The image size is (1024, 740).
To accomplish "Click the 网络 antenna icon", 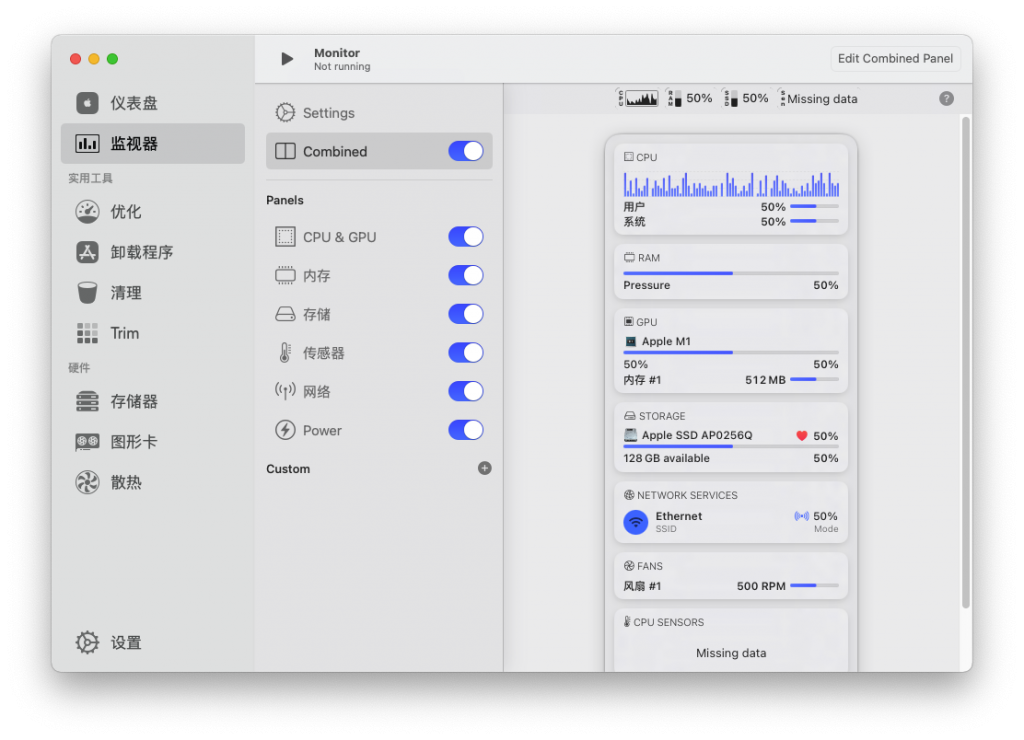I will [x=285, y=391].
